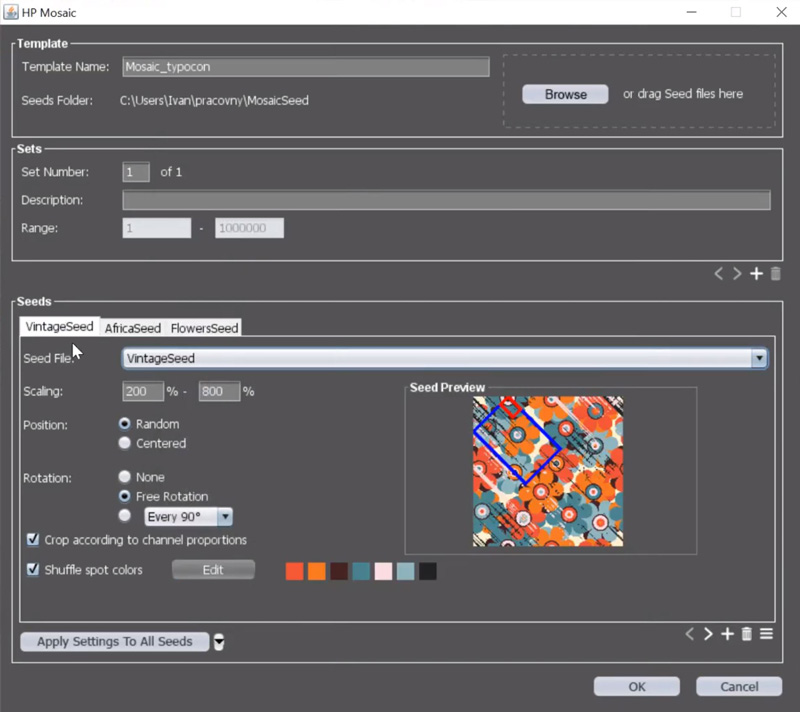This screenshot has width=800, height=712.
Task: Pick the light blue spot color swatch
Action: [406, 571]
